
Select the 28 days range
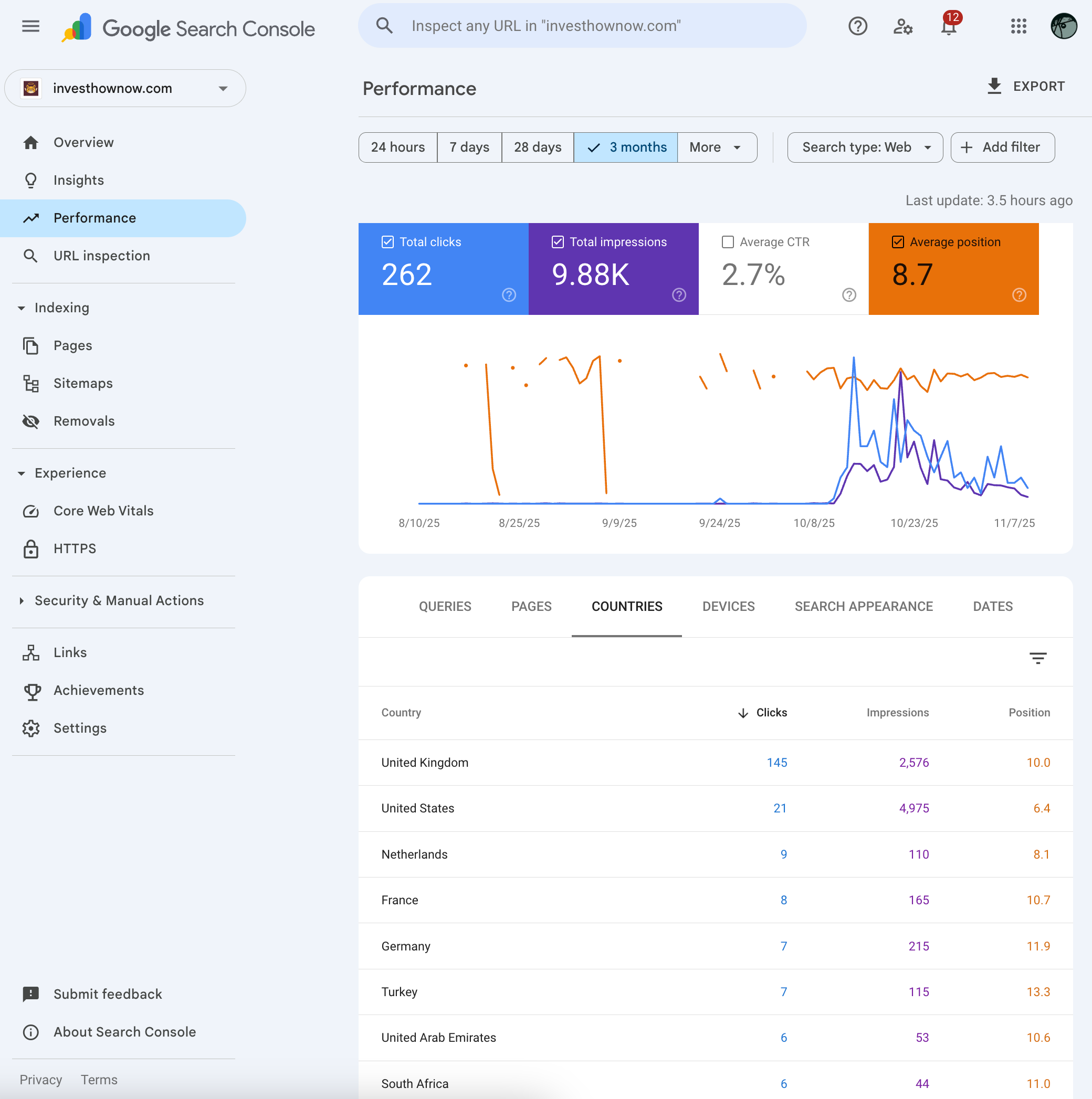tap(537, 147)
